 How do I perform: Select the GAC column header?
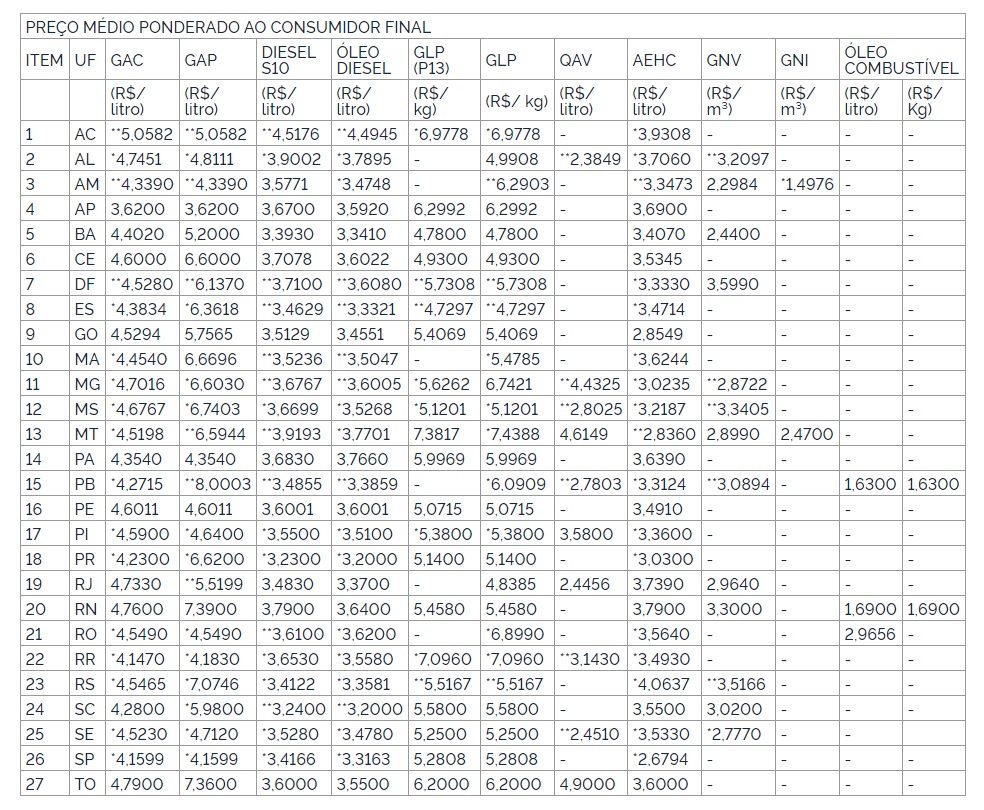(x=127, y=60)
